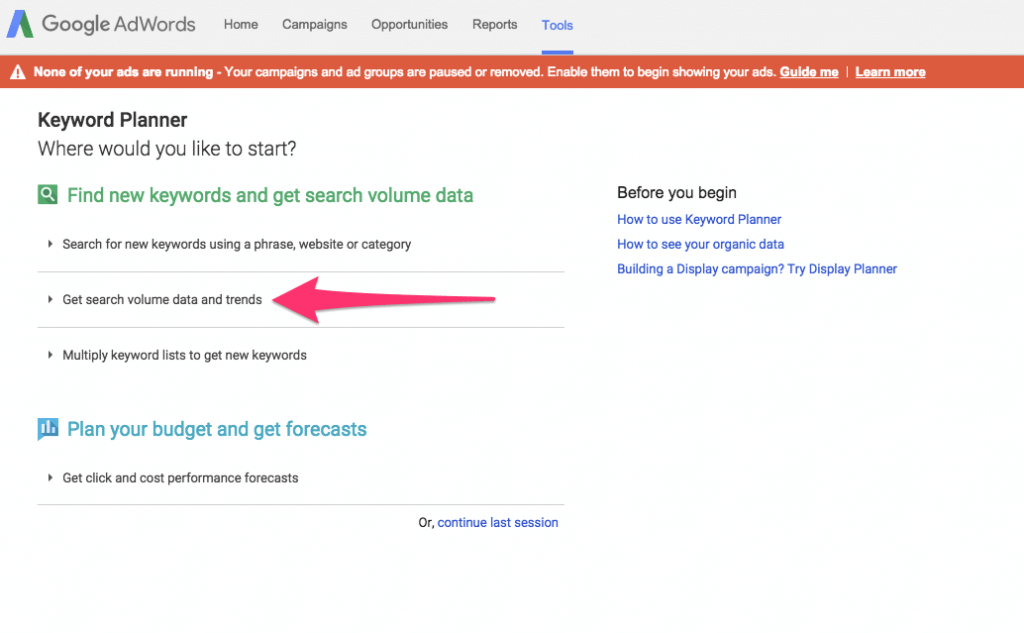Click the Where would you like to start text
This screenshot has height=633, width=1024.
pos(167,149)
